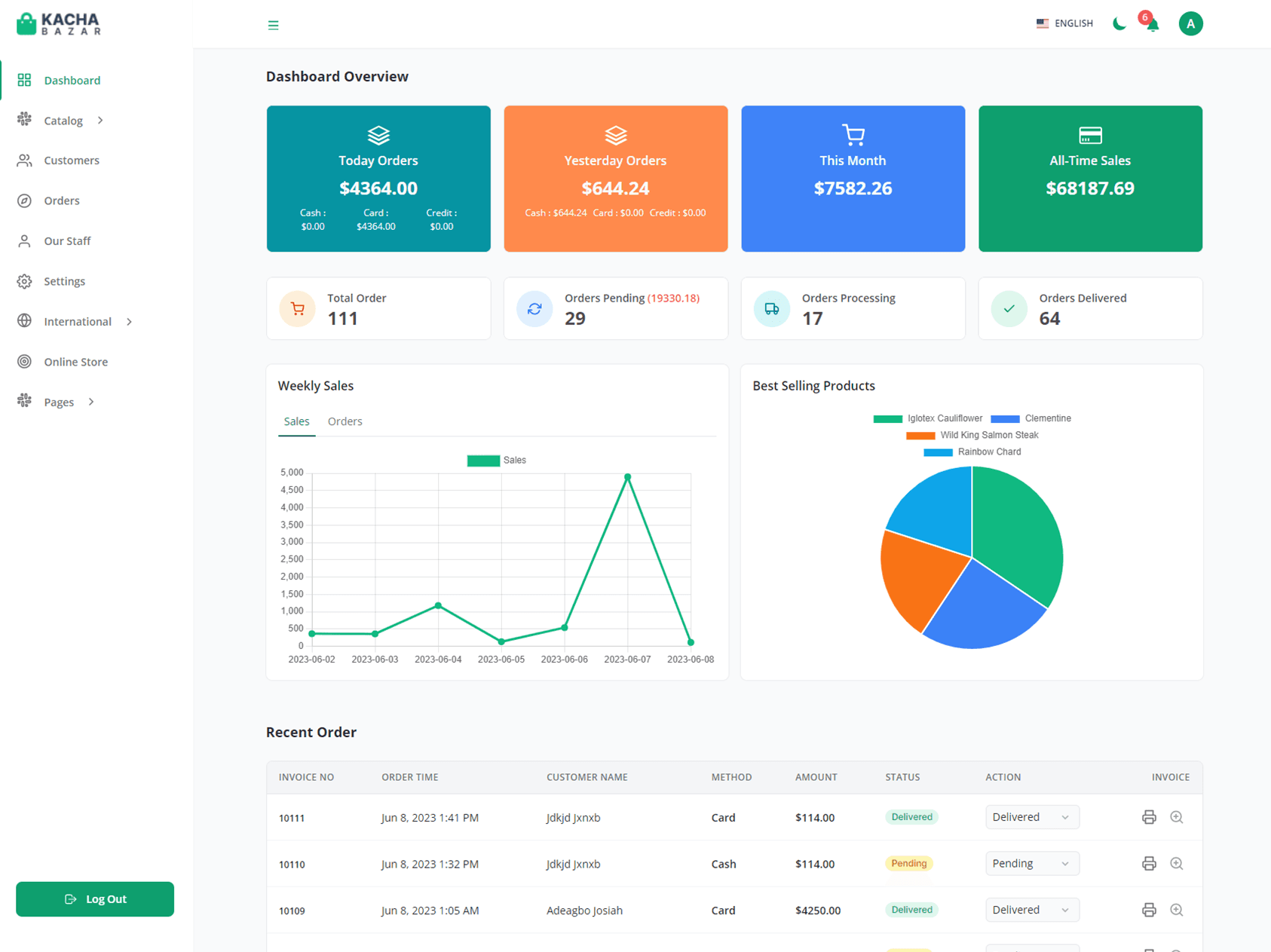
Task: Click the Log Out button
Action: (95, 899)
